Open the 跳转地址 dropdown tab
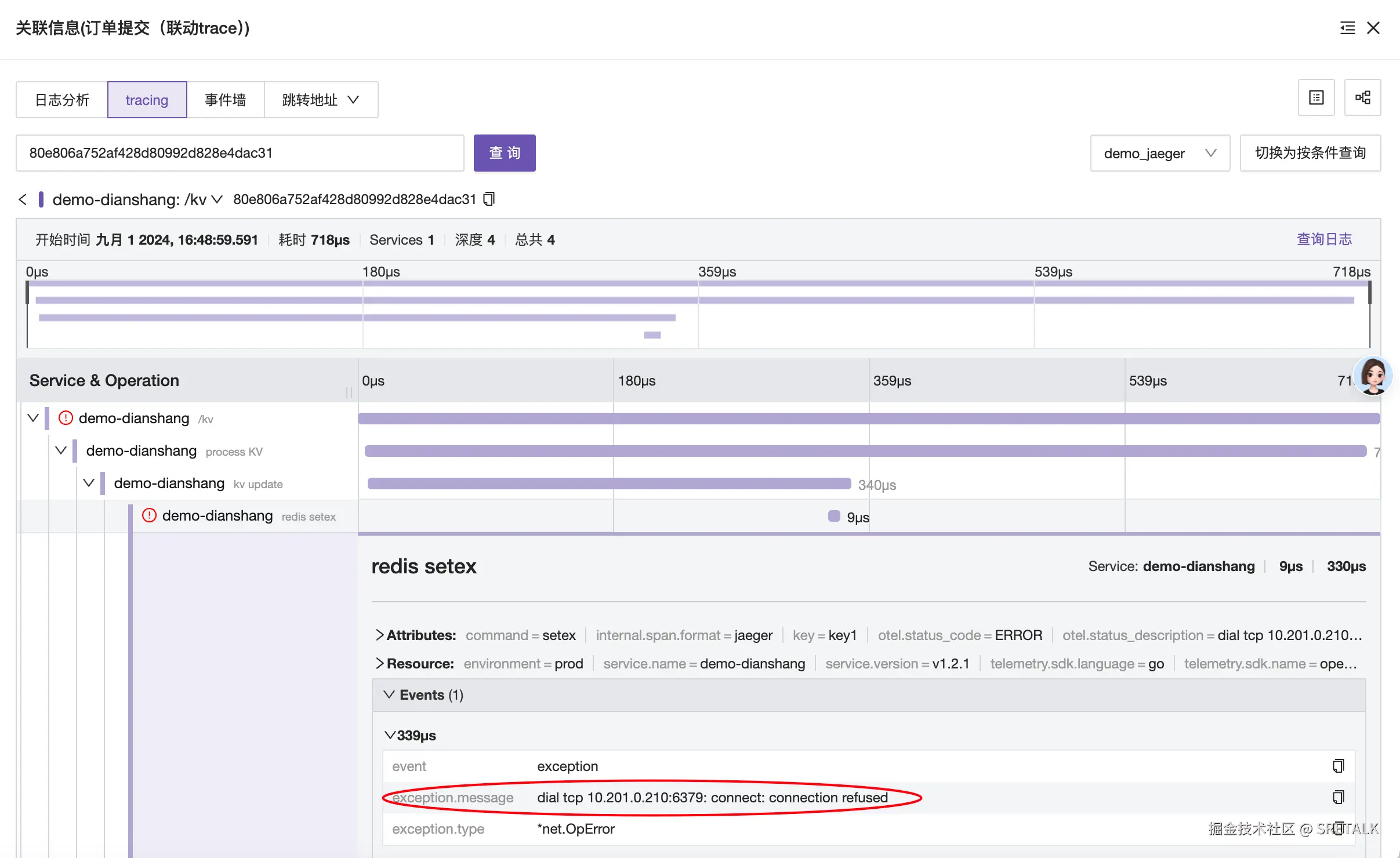Viewport: 1400px width, 858px height. (321, 100)
